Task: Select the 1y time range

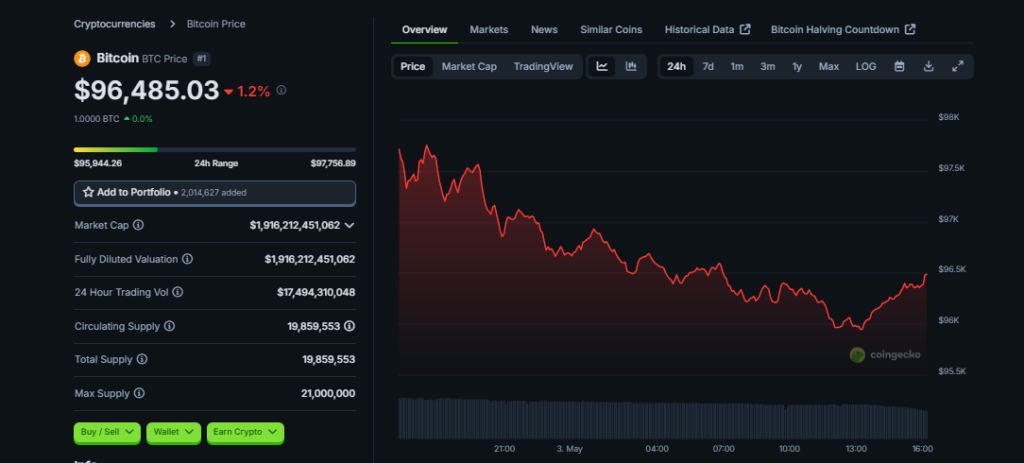Action: tap(797, 67)
